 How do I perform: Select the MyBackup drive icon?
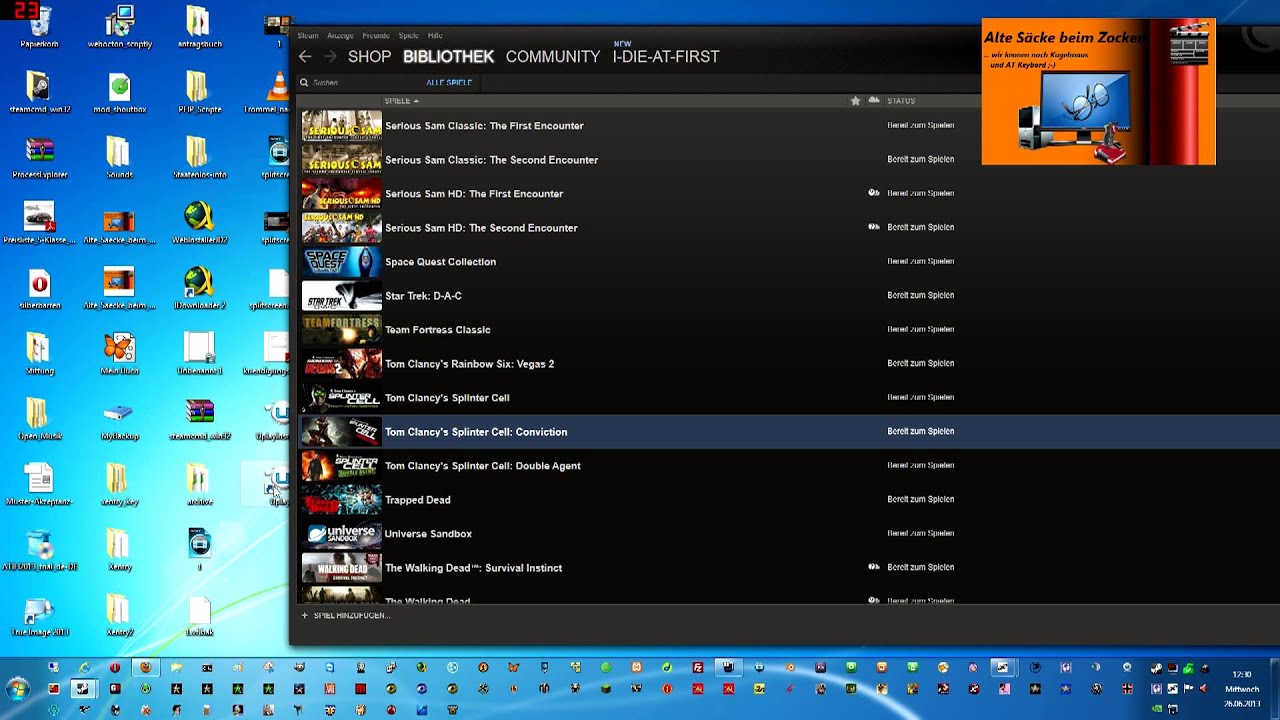coord(119,420)
